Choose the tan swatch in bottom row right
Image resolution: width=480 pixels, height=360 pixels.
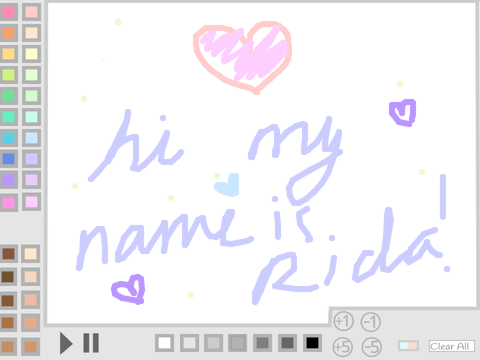[31, 346]
